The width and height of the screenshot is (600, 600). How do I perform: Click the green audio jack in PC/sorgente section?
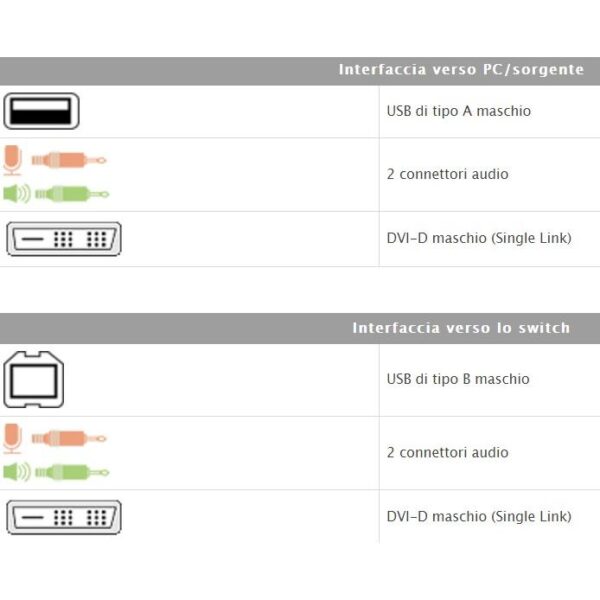pos(70,194)
